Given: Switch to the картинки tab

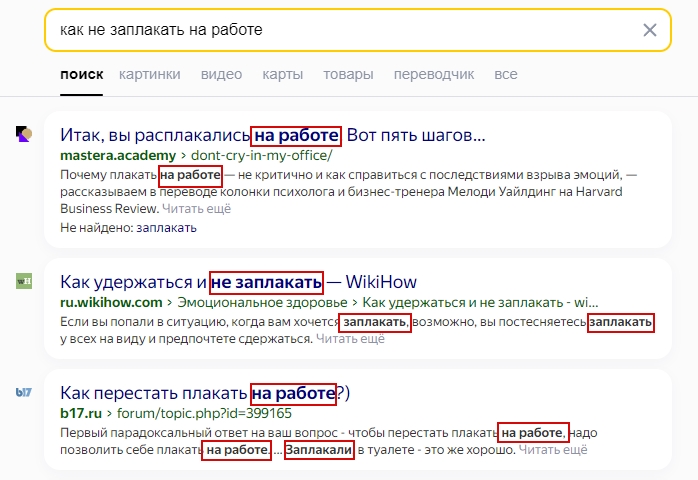Looking at the screenshot, I should pyautogui.click(x=149, y=74).
